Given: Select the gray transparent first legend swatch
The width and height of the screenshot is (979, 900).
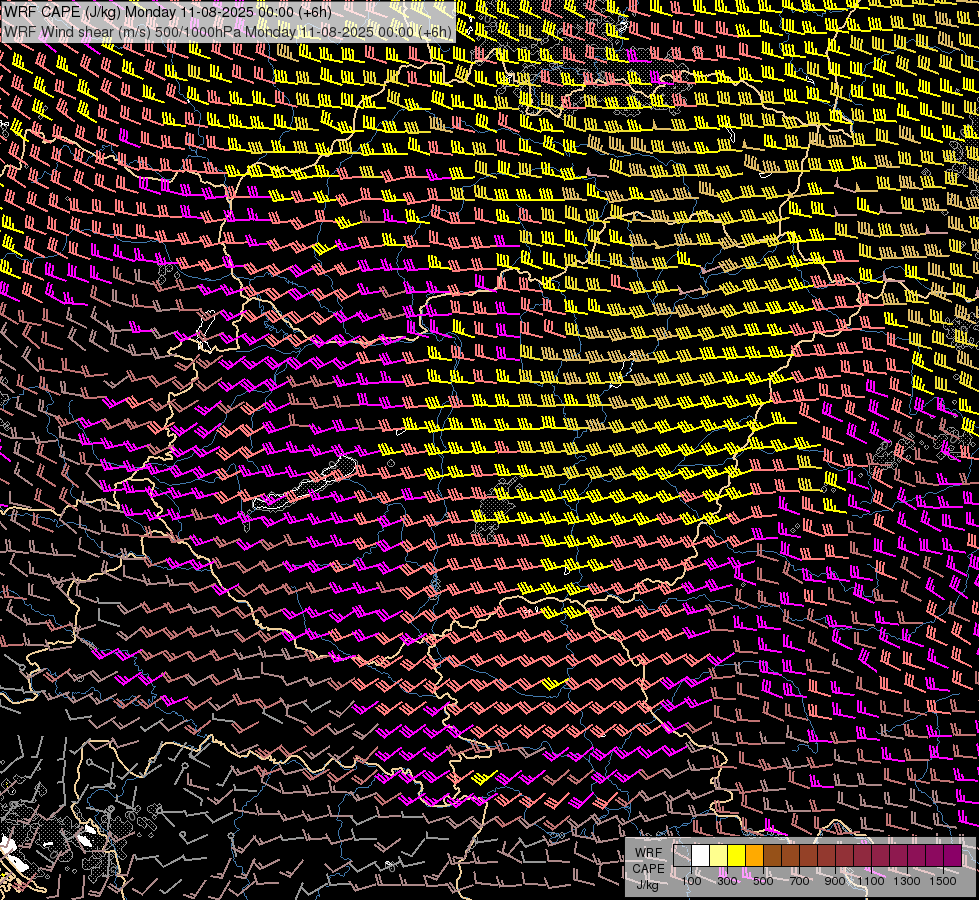Looking at the screenshot, I should pyautogui.click(x=682, y=856).
